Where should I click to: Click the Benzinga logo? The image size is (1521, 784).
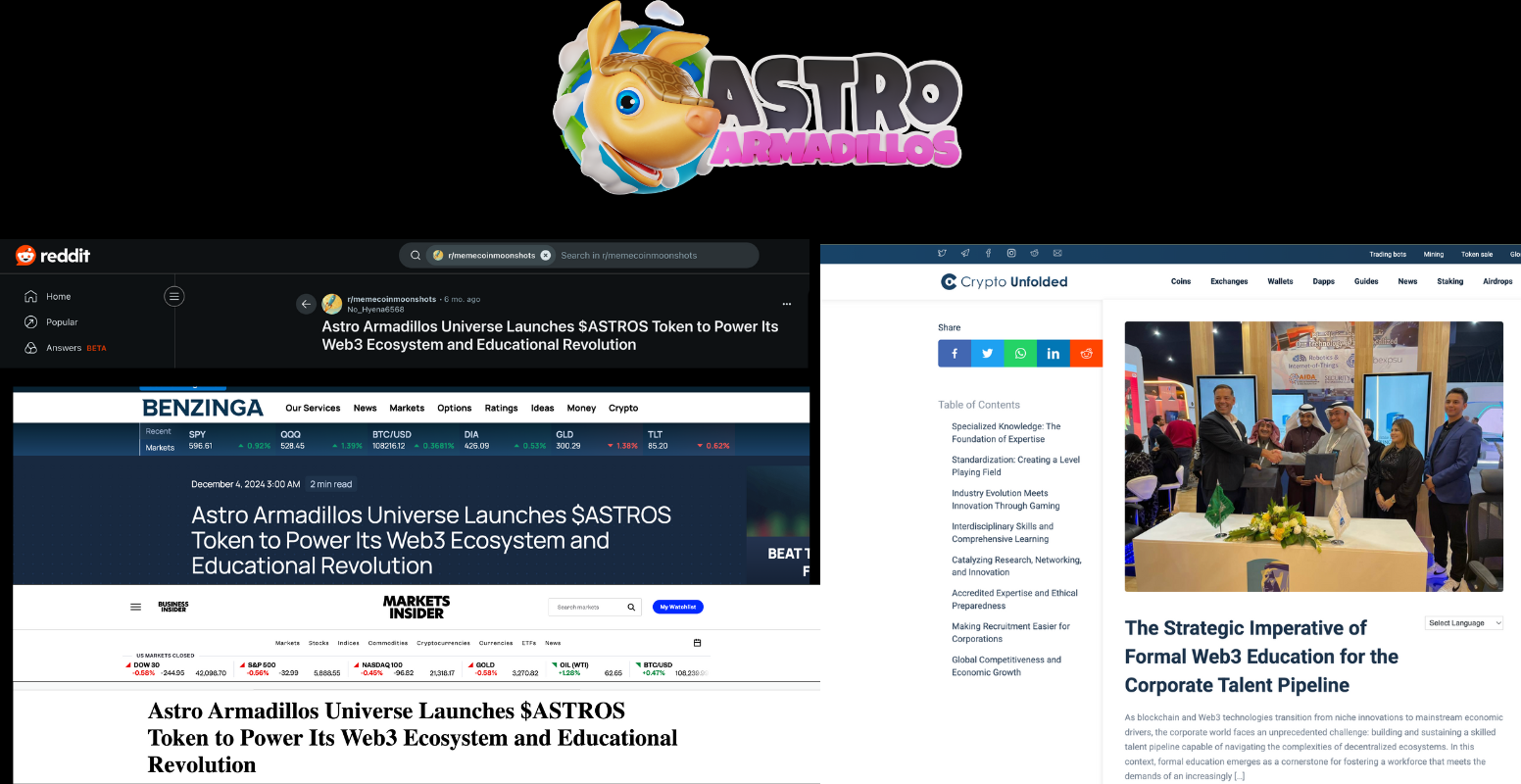pos(203,408)
